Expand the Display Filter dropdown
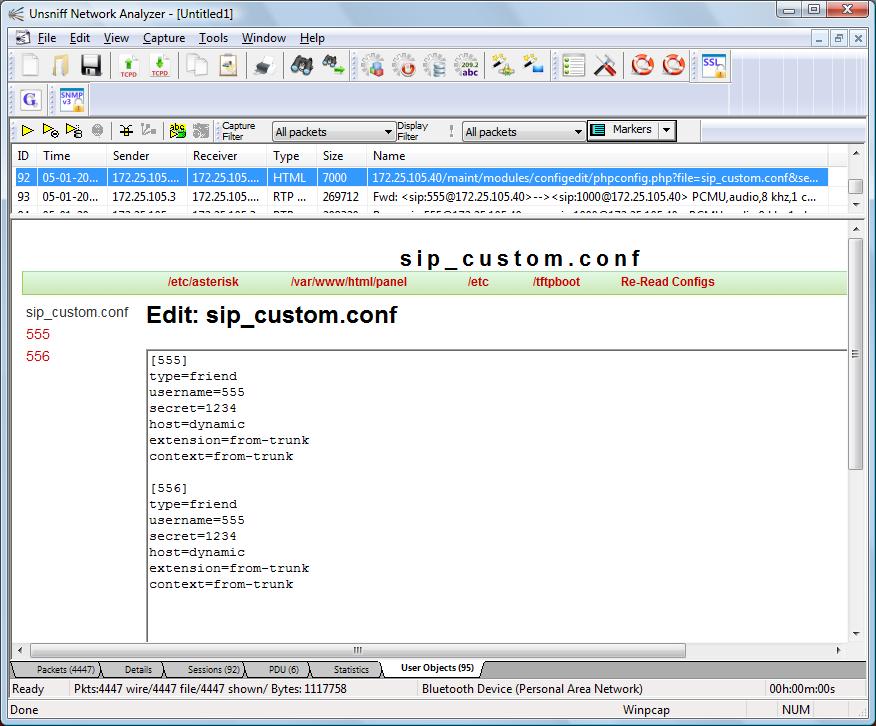The width and height of the screenshot is (876, 726). point(578,132)
